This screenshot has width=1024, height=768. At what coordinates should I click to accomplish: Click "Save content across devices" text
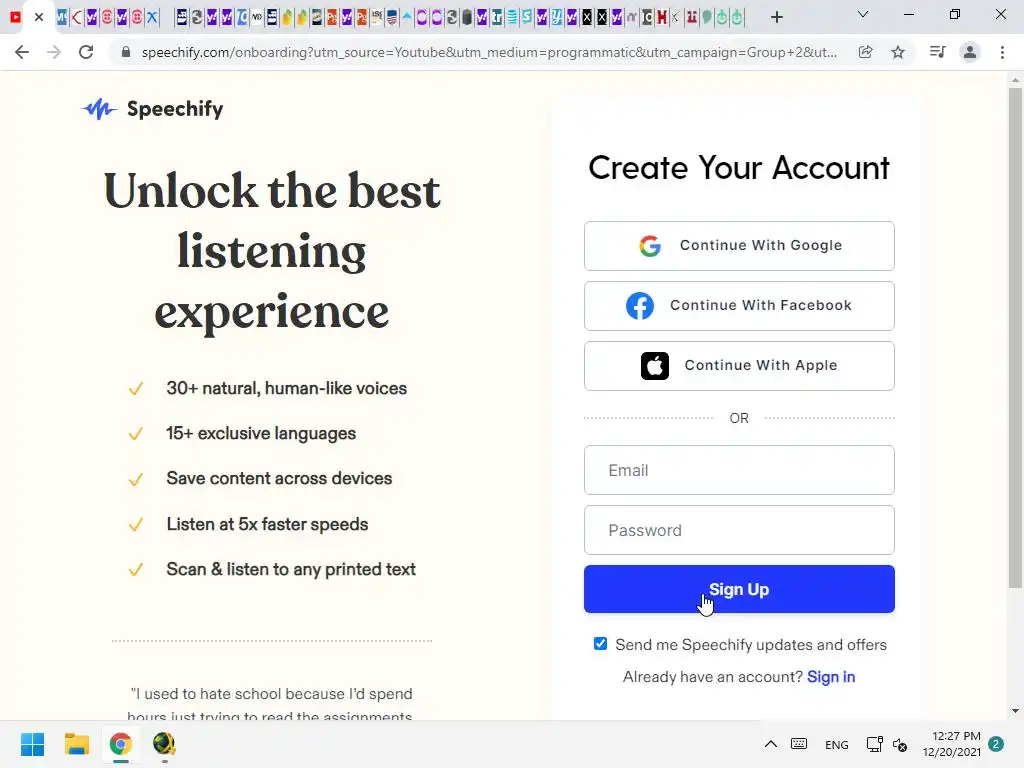tap(279, 479)
